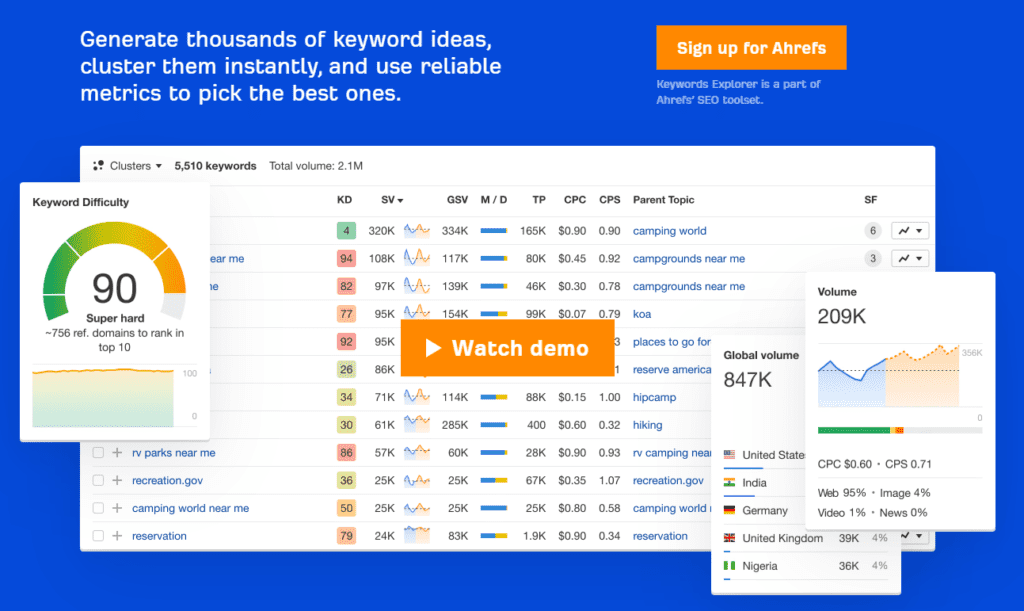
Task: Click the sparkline icon in the 71K row
Action: click(417, 397)
